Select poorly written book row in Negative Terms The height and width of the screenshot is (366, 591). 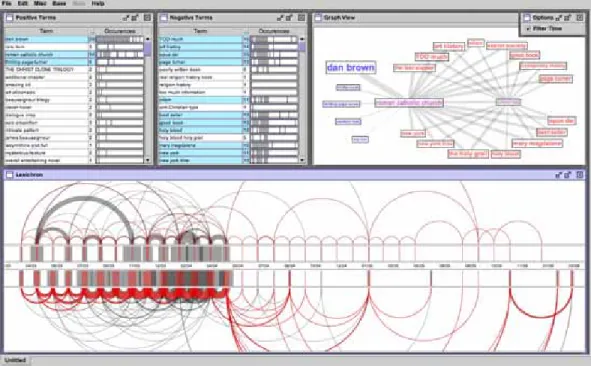229,70
